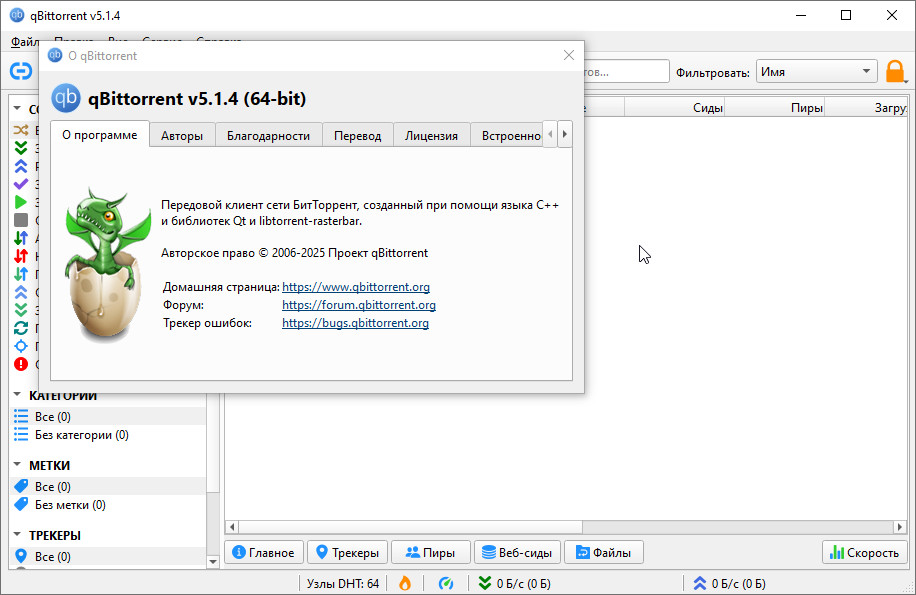Toggle alternative speed limits gauge icon
916x595 pixels.
[447, 583]
